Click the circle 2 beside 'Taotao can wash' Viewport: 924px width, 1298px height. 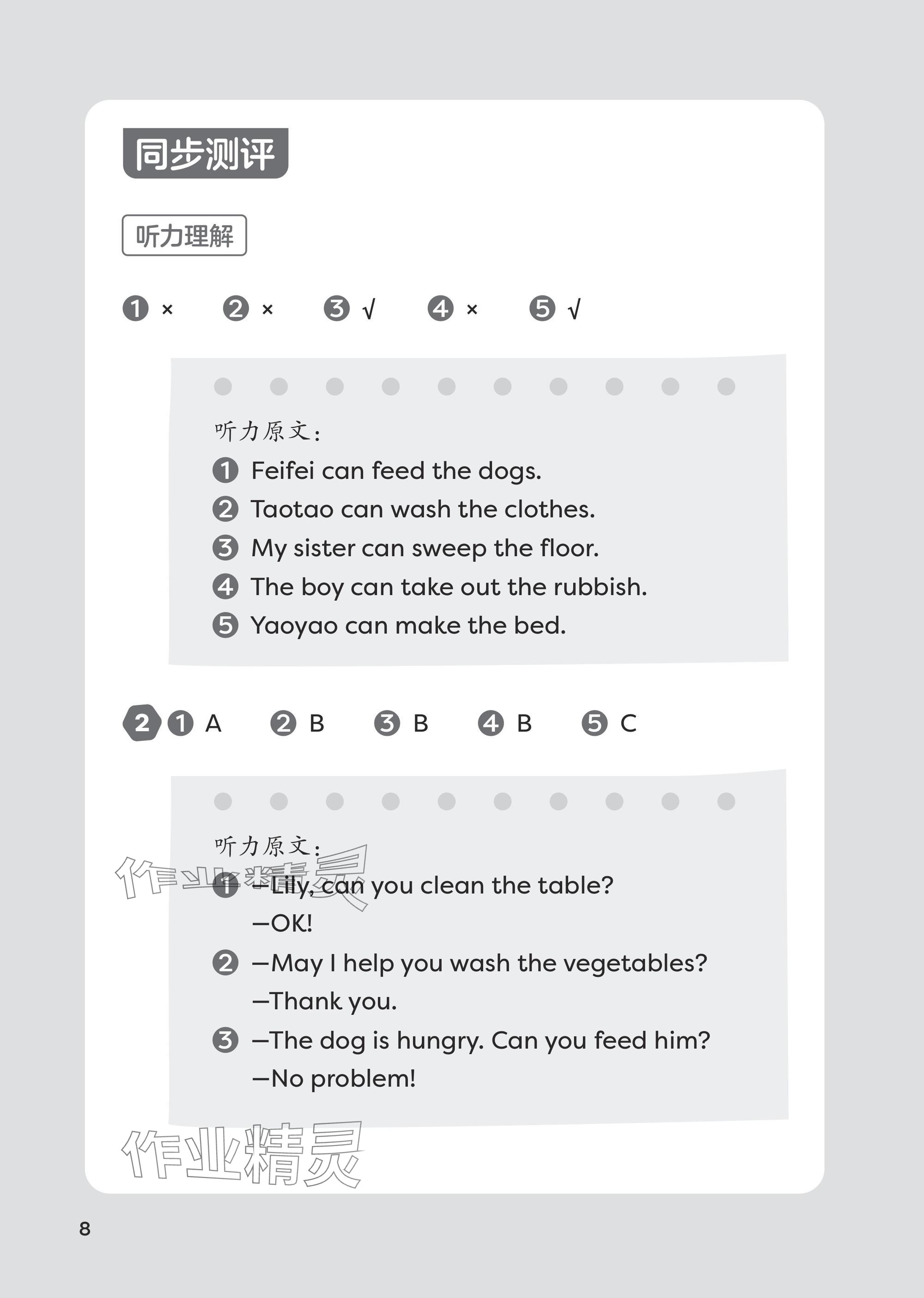tap(225, 509)
